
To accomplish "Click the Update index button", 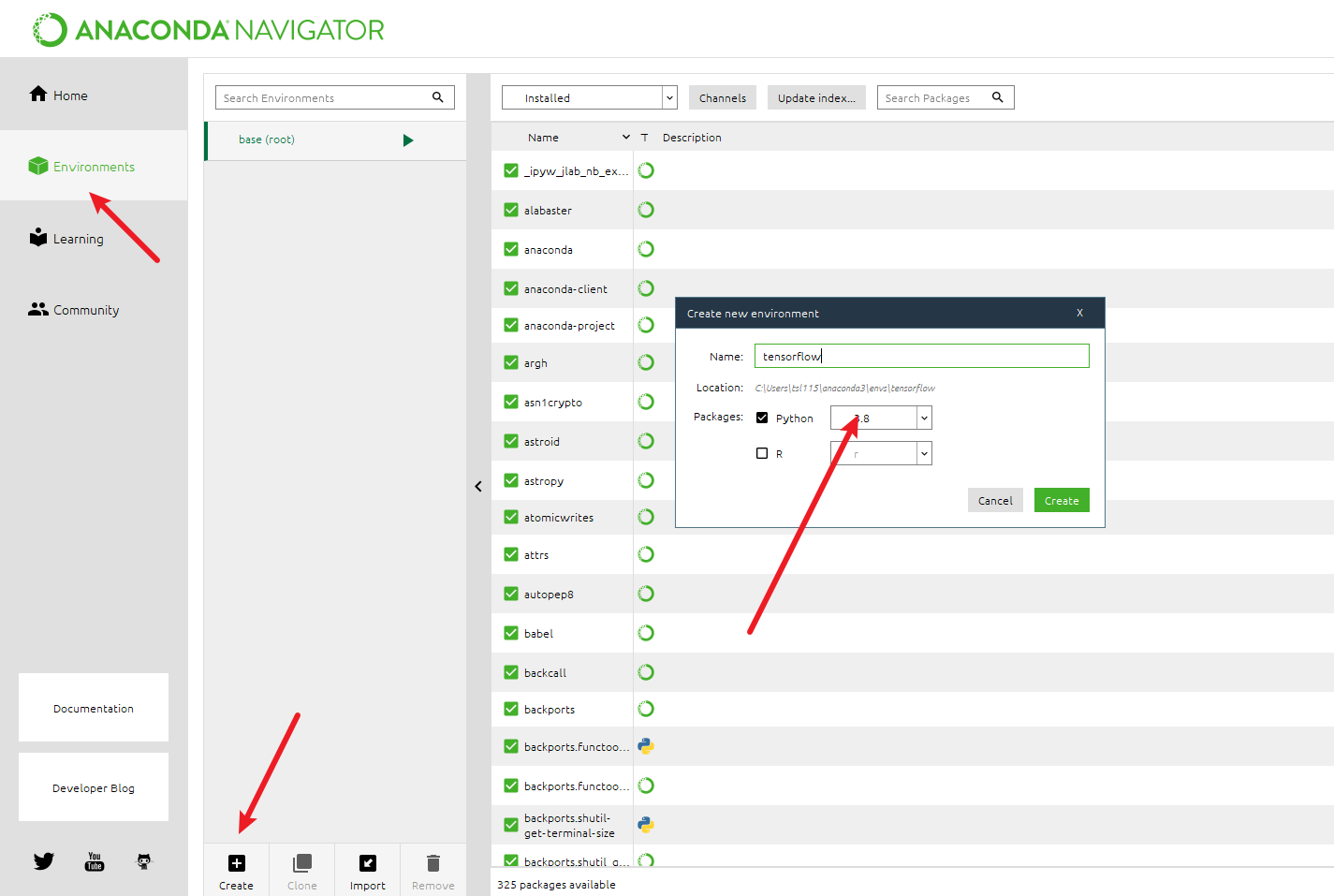I will [816, 97].
